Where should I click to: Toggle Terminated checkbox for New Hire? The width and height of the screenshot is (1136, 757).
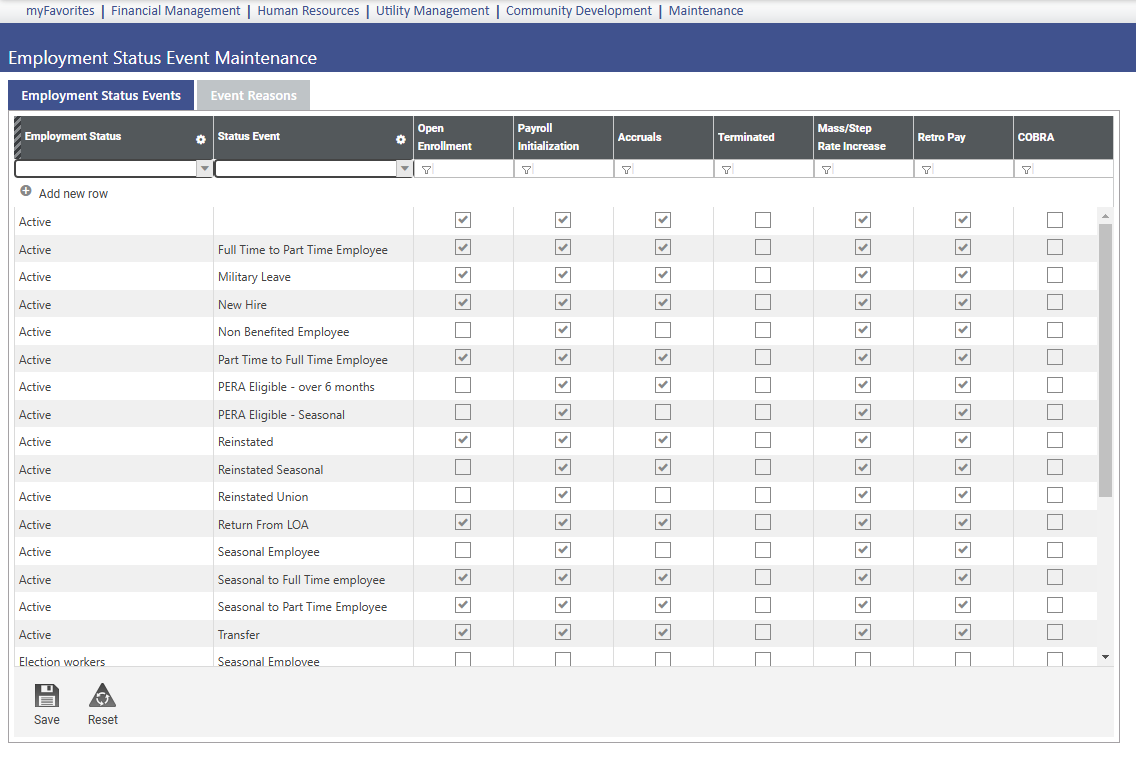tap(763, 303)
